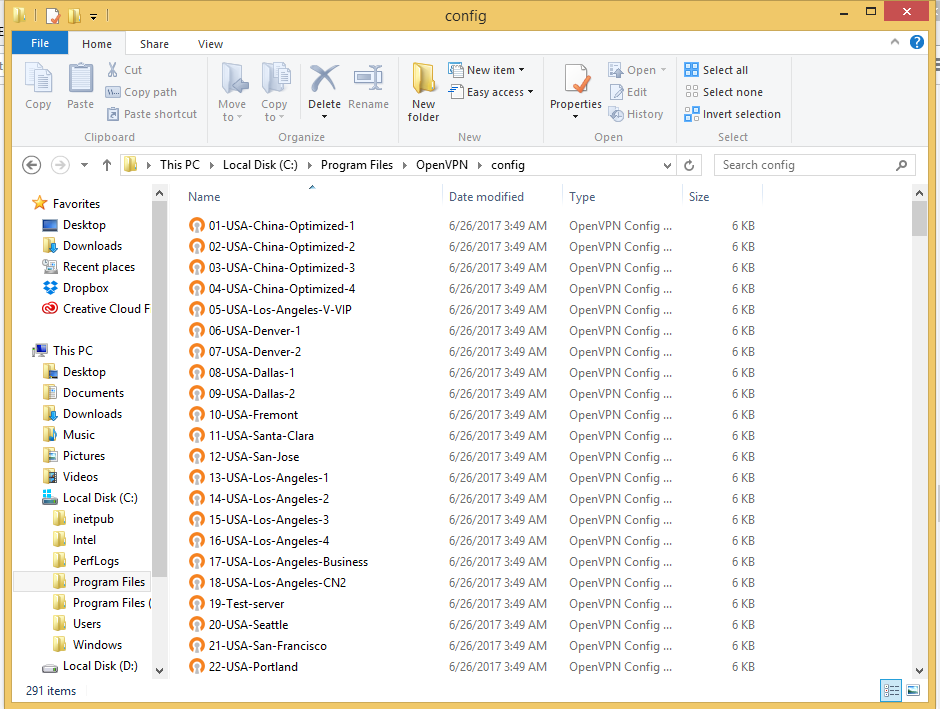
Task: Open the Open button dropdown arrow
Action: point(664,70)
